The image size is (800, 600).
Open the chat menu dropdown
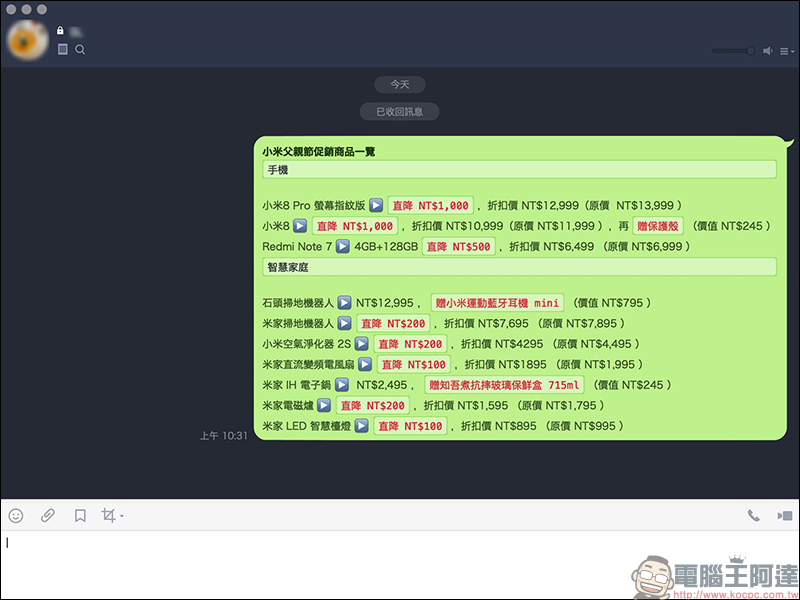click(x=787, y=51)
